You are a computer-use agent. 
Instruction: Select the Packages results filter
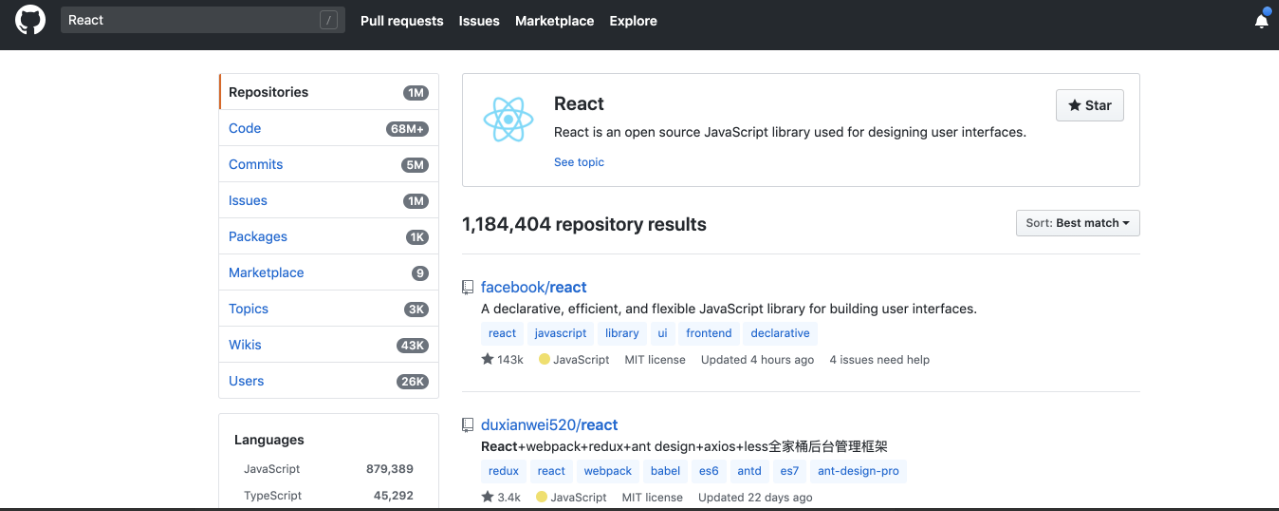pyautogui.click(x=328, y=236)
